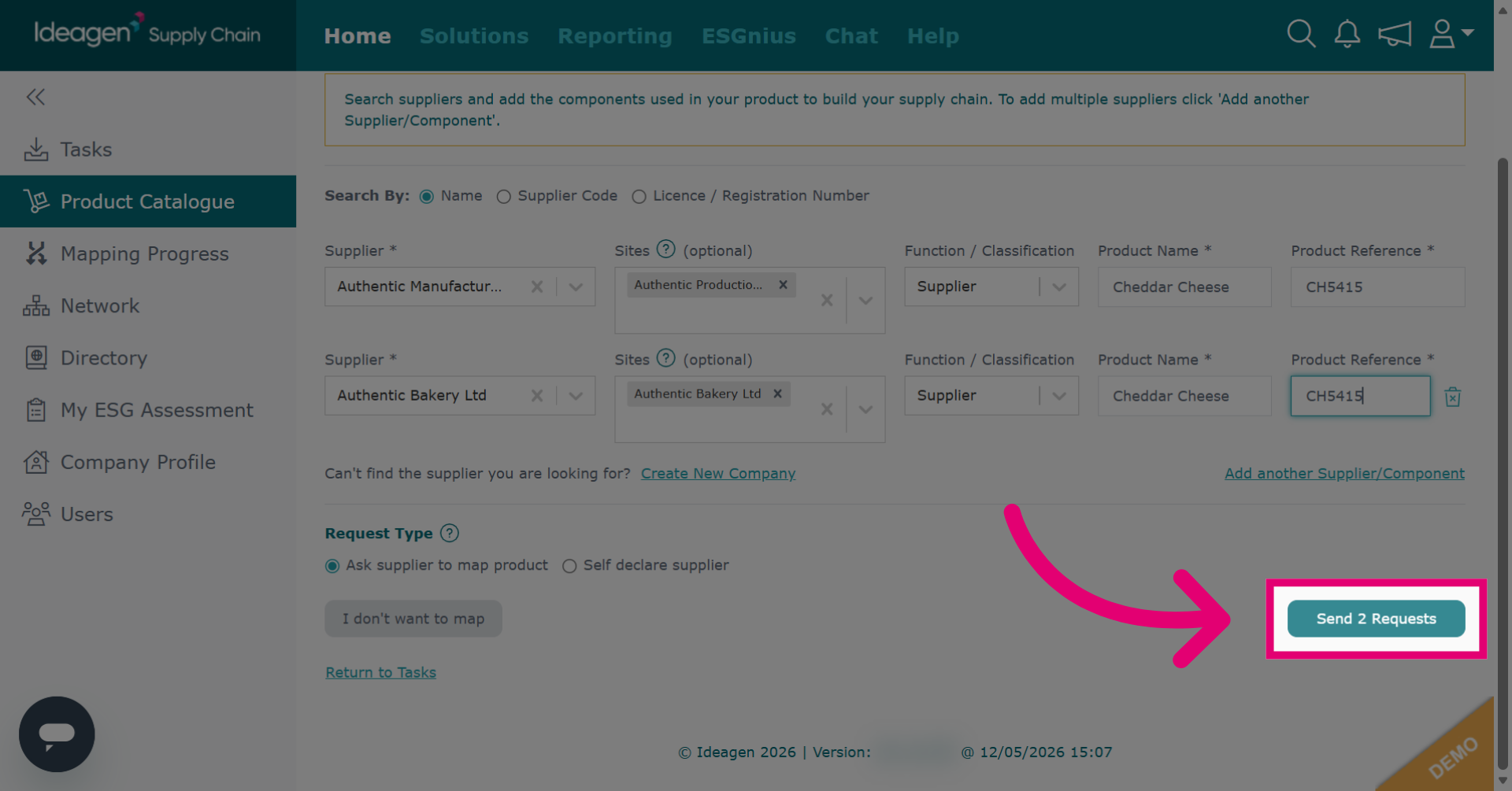Click I don't want to map

tap(413, 619)
